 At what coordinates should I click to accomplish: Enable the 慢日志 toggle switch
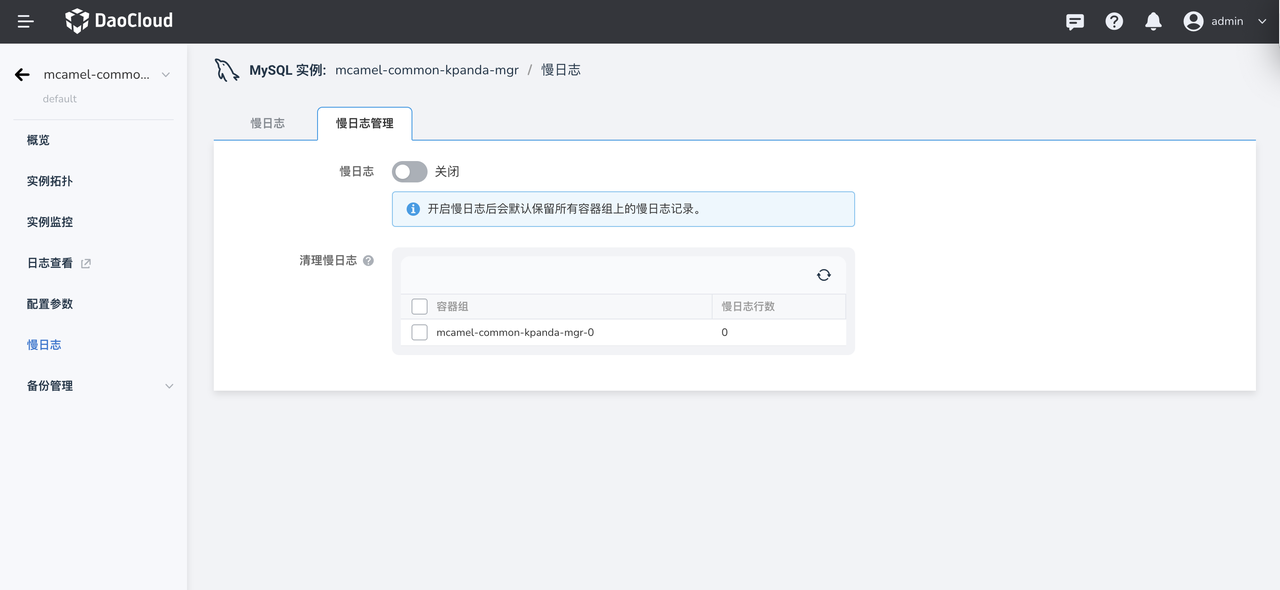tap(409, 172)
